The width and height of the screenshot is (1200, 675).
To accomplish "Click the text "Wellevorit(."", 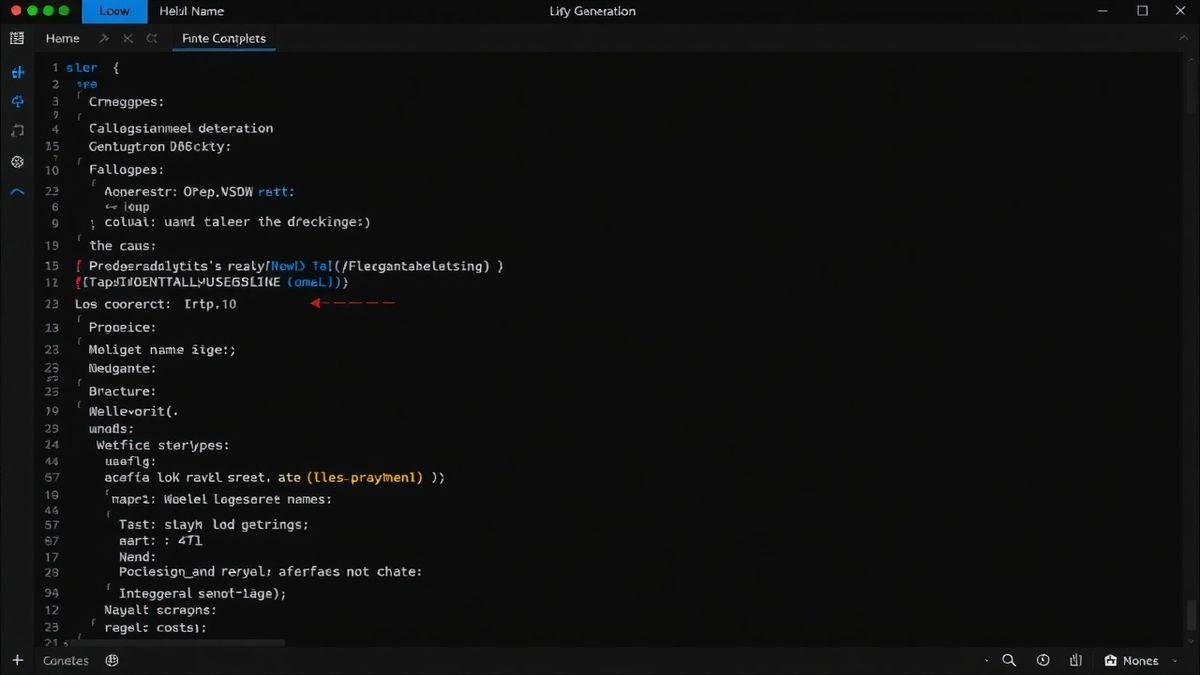I will tap(133, 411).
